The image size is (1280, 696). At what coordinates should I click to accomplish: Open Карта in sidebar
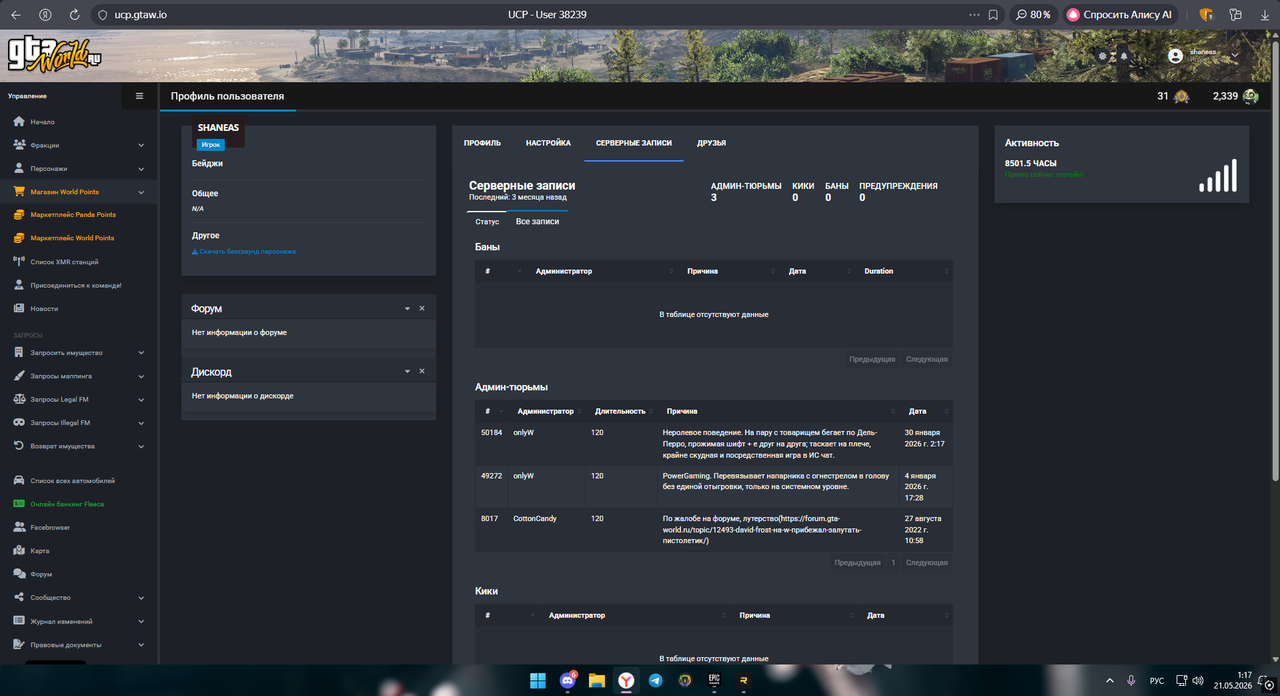[x=40, y=551]
